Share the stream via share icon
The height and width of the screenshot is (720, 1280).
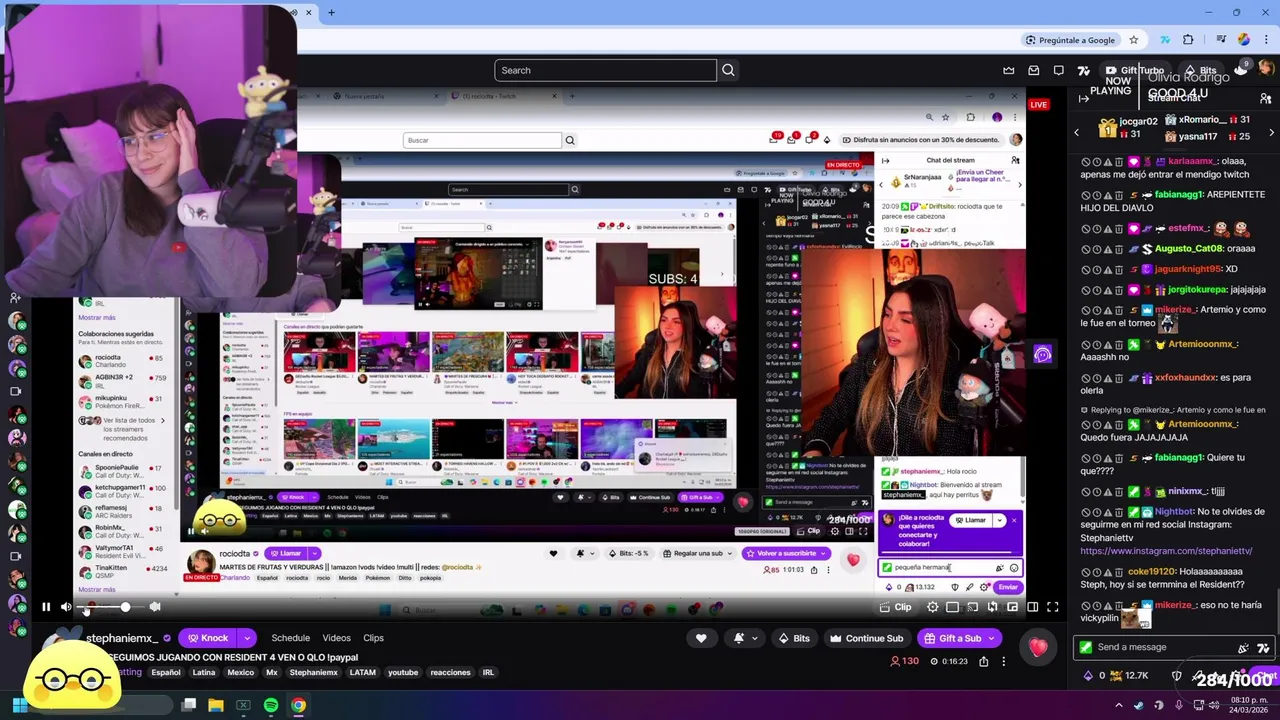click(984, 661)
